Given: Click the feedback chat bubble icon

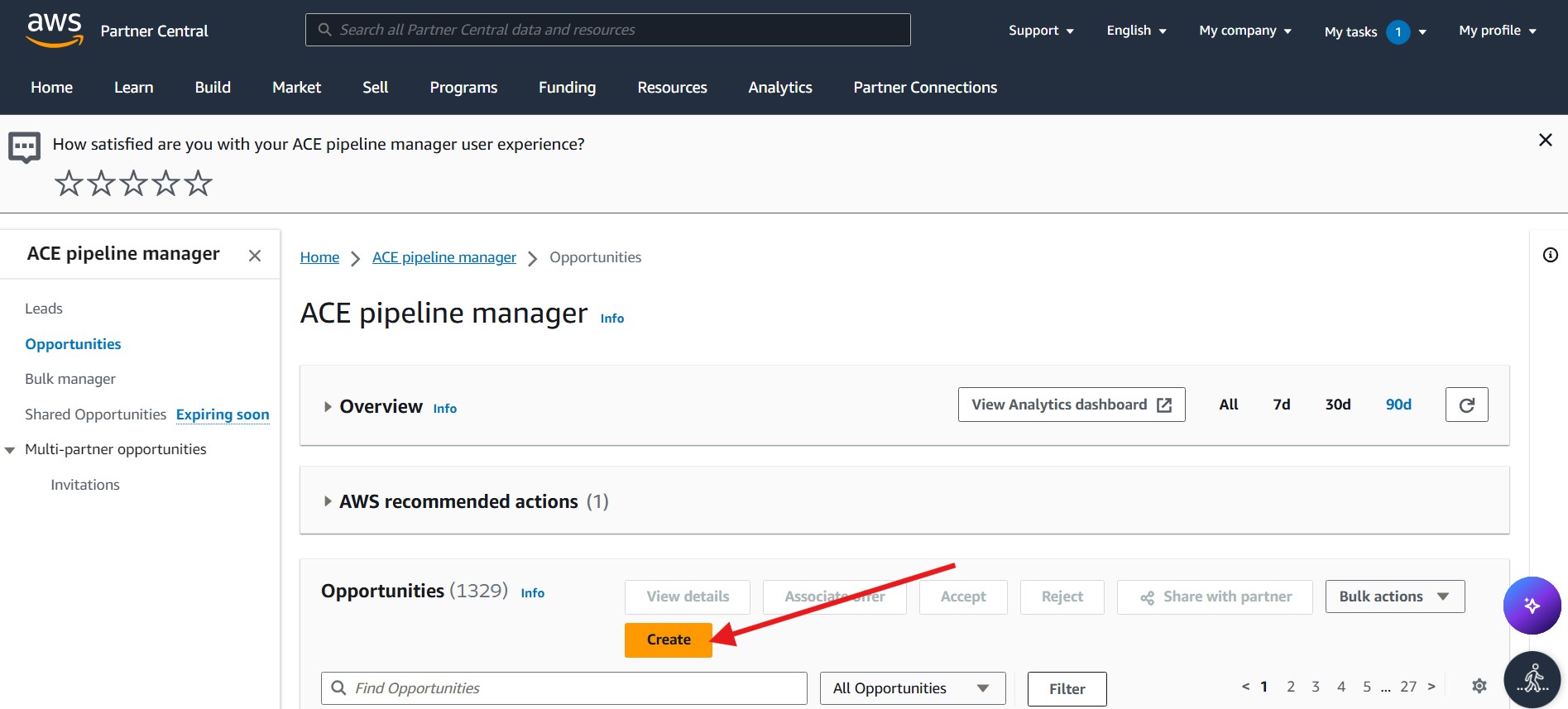Looking at the screenshot, I should point(24,147).
